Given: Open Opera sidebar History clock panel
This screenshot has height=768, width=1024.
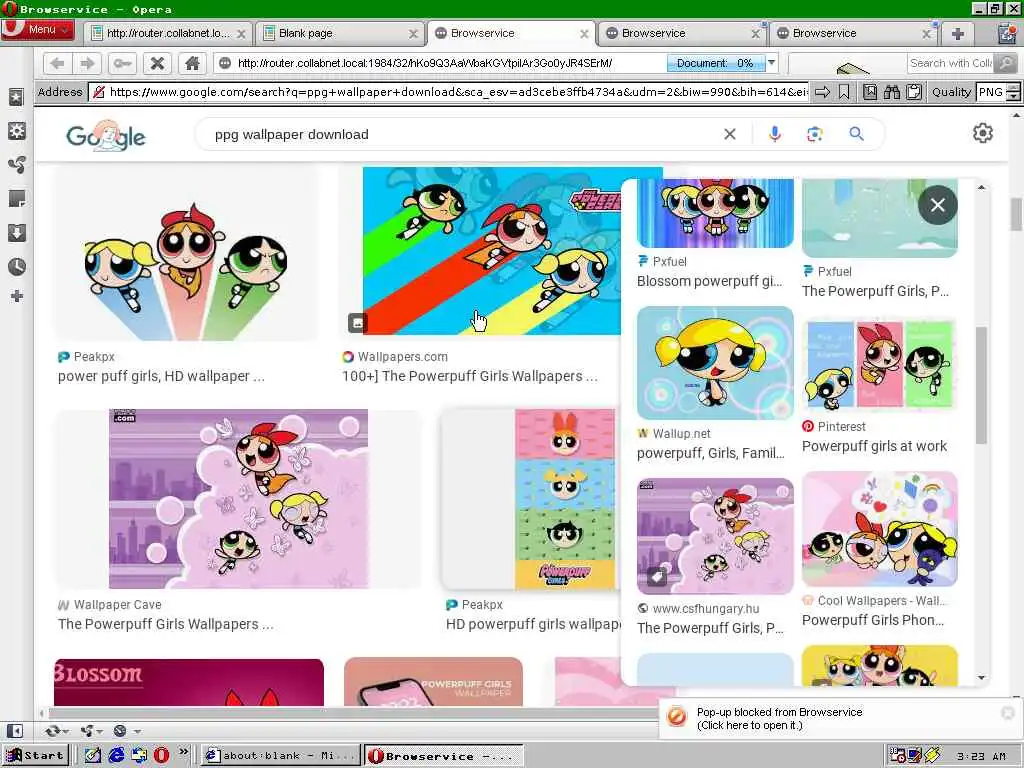Looking at the screenshot, I should (16, 266).
